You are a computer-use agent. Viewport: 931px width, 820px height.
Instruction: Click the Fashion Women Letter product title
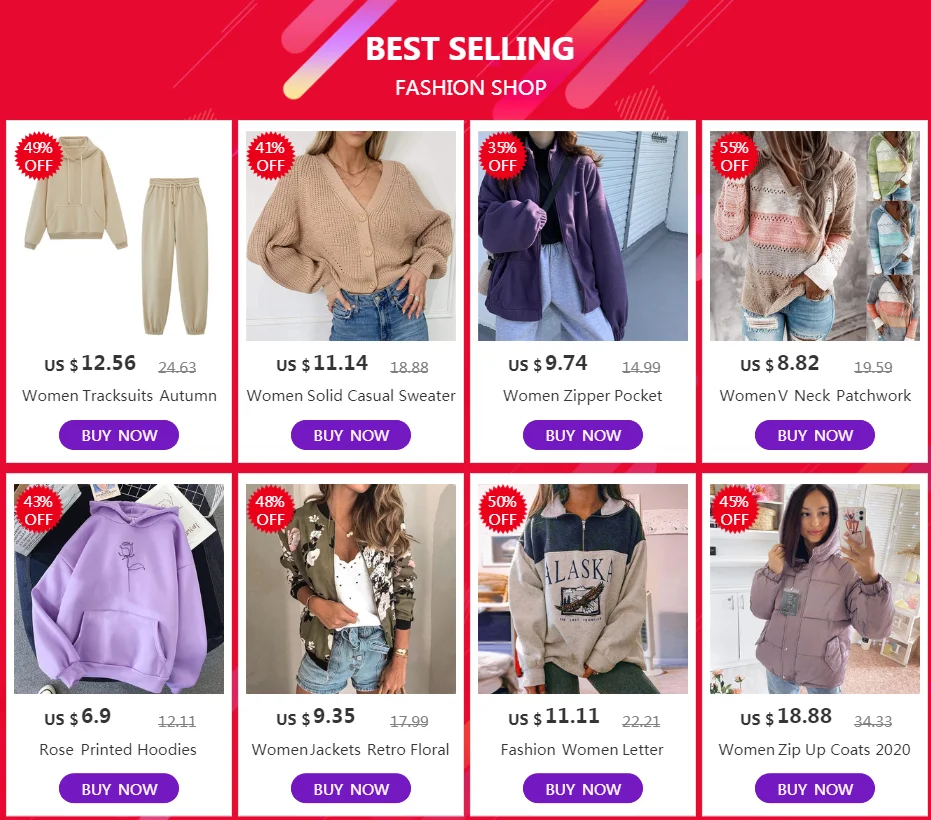[582, 750]
